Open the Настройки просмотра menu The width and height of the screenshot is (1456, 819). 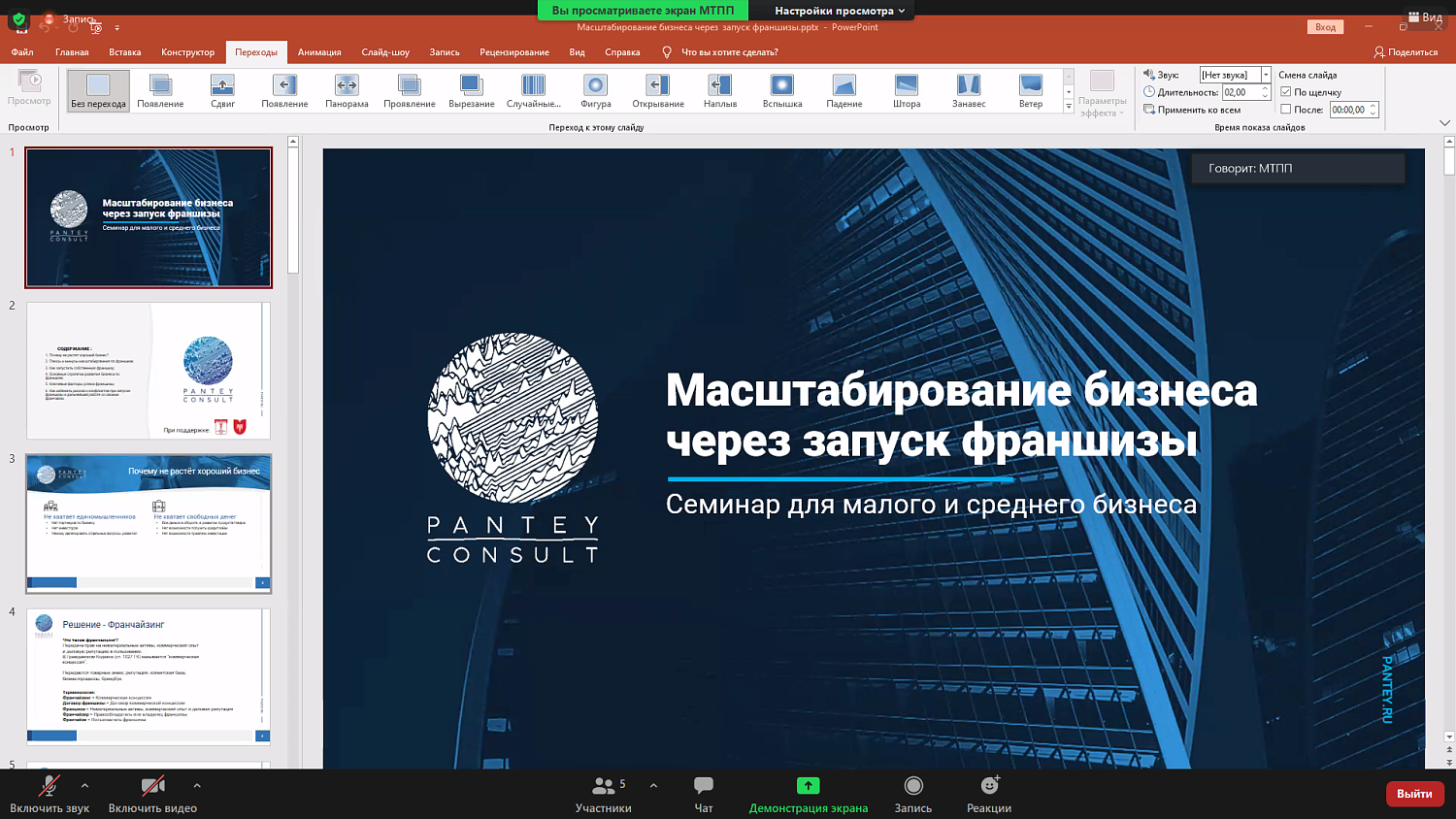pos(837,11)
